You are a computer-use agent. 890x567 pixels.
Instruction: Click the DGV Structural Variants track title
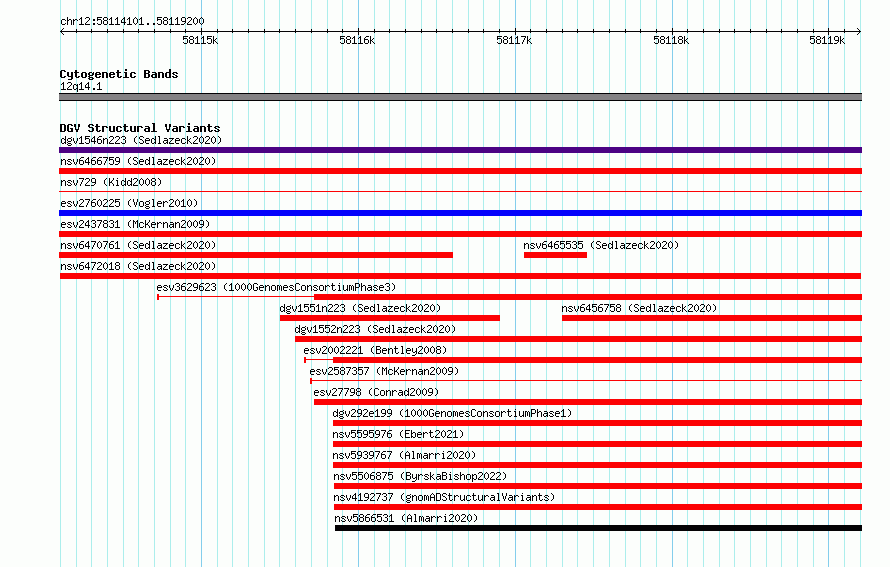coord(140,128)
